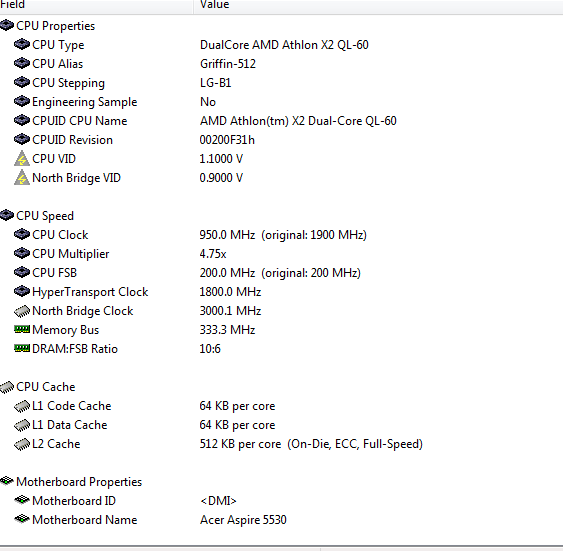Screen dimensions: 563x551
Task: Click the CPU VID voltage warning icon
Action: coord(22,158)
